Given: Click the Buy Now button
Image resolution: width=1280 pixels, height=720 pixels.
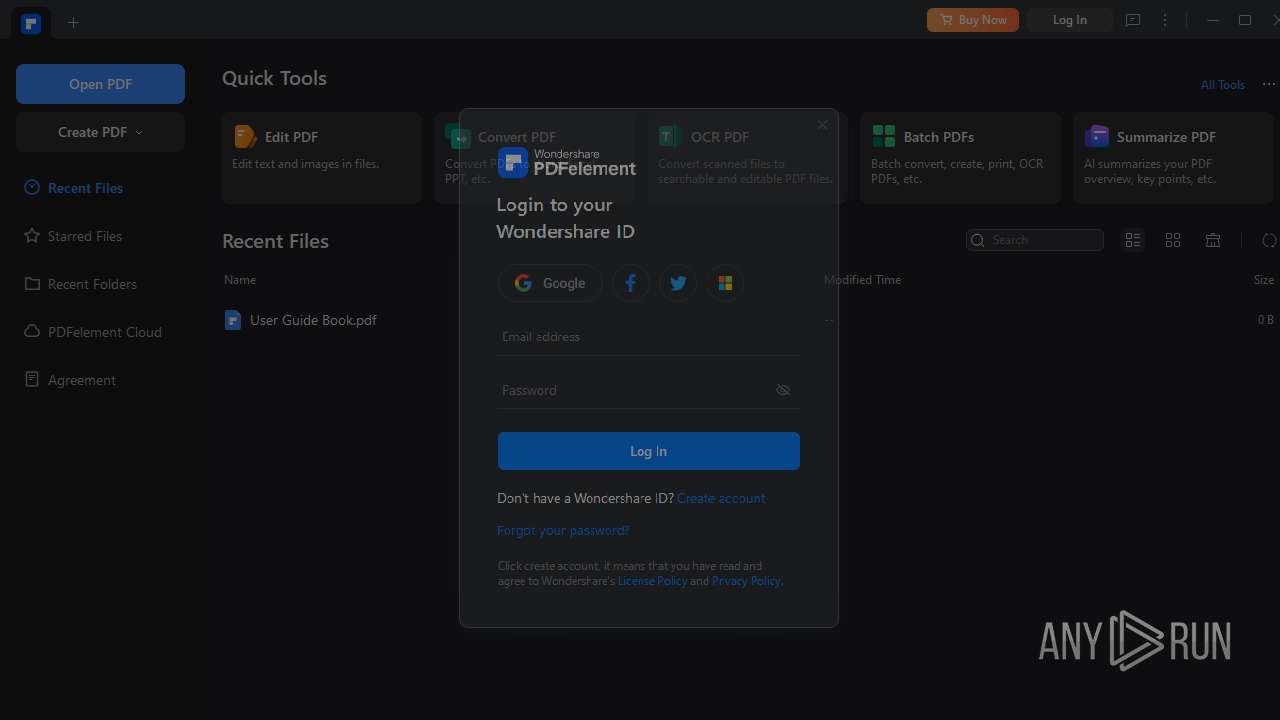Looking at the screenshot, I should click(973, 20).
